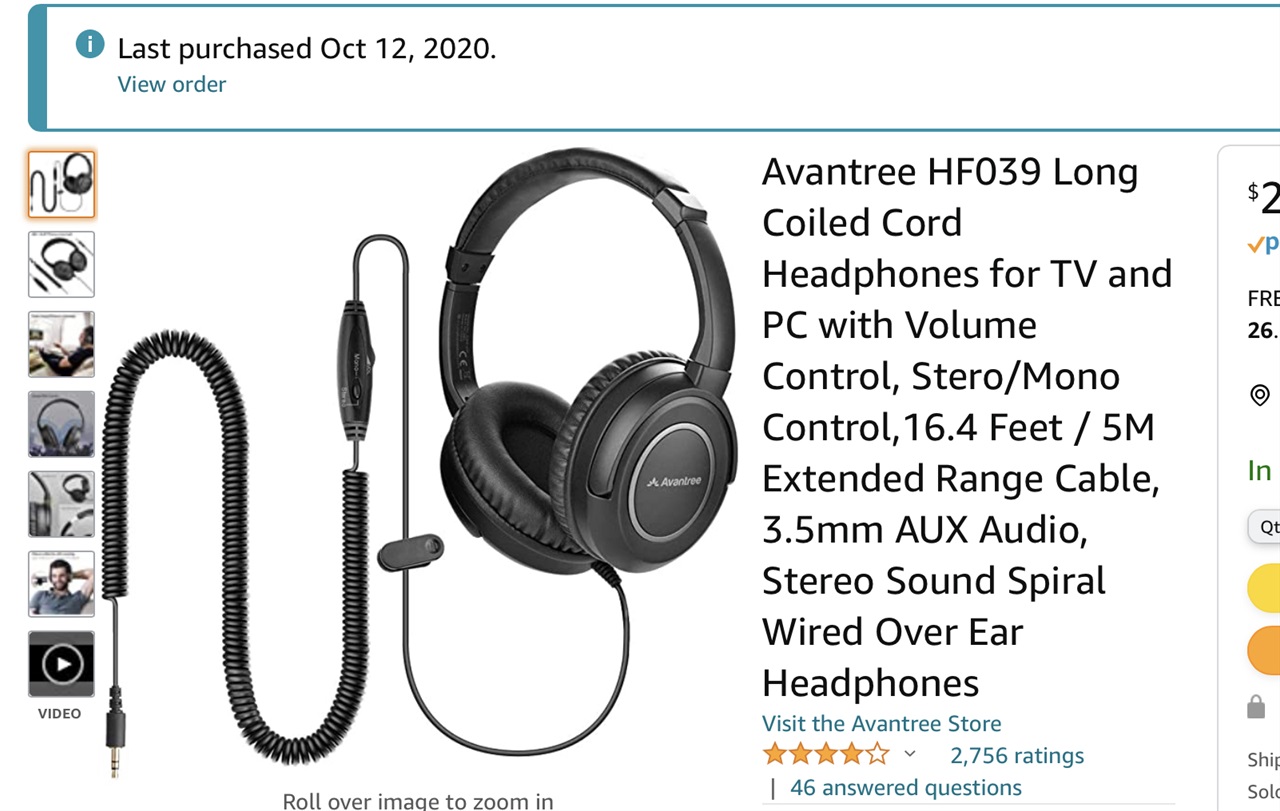Open the View order link
The height and width of the screenshot is (811, 1280).
pos(172,84)
